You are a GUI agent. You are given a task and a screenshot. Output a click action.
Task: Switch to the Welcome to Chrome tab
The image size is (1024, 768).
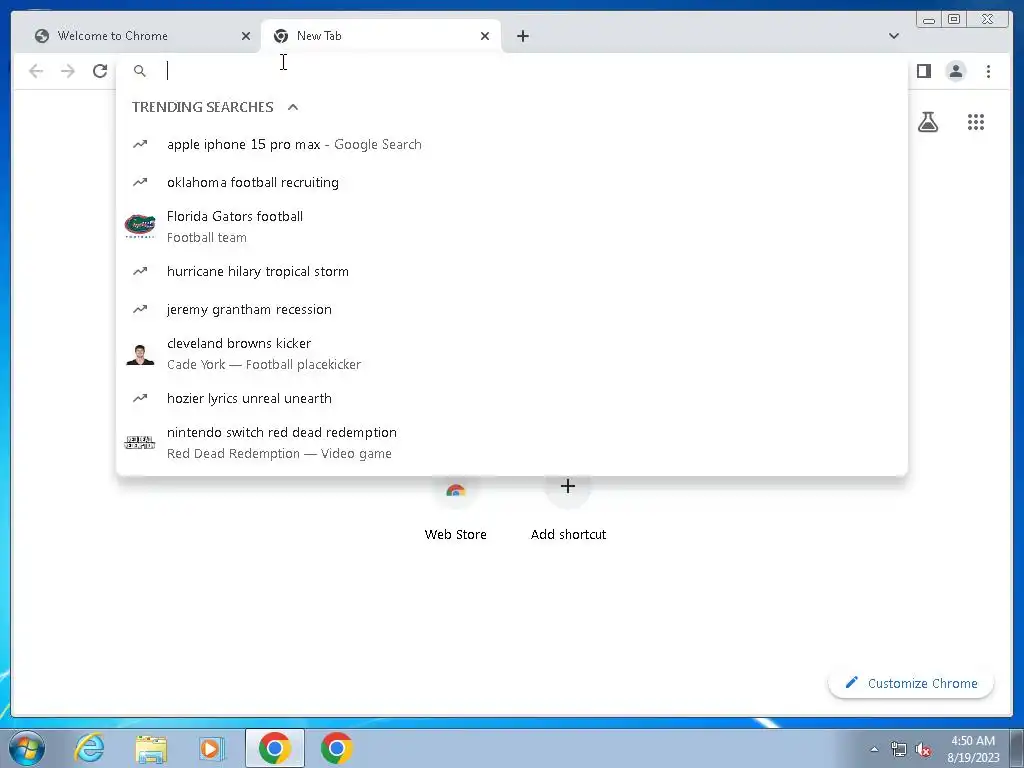point(137,36)
